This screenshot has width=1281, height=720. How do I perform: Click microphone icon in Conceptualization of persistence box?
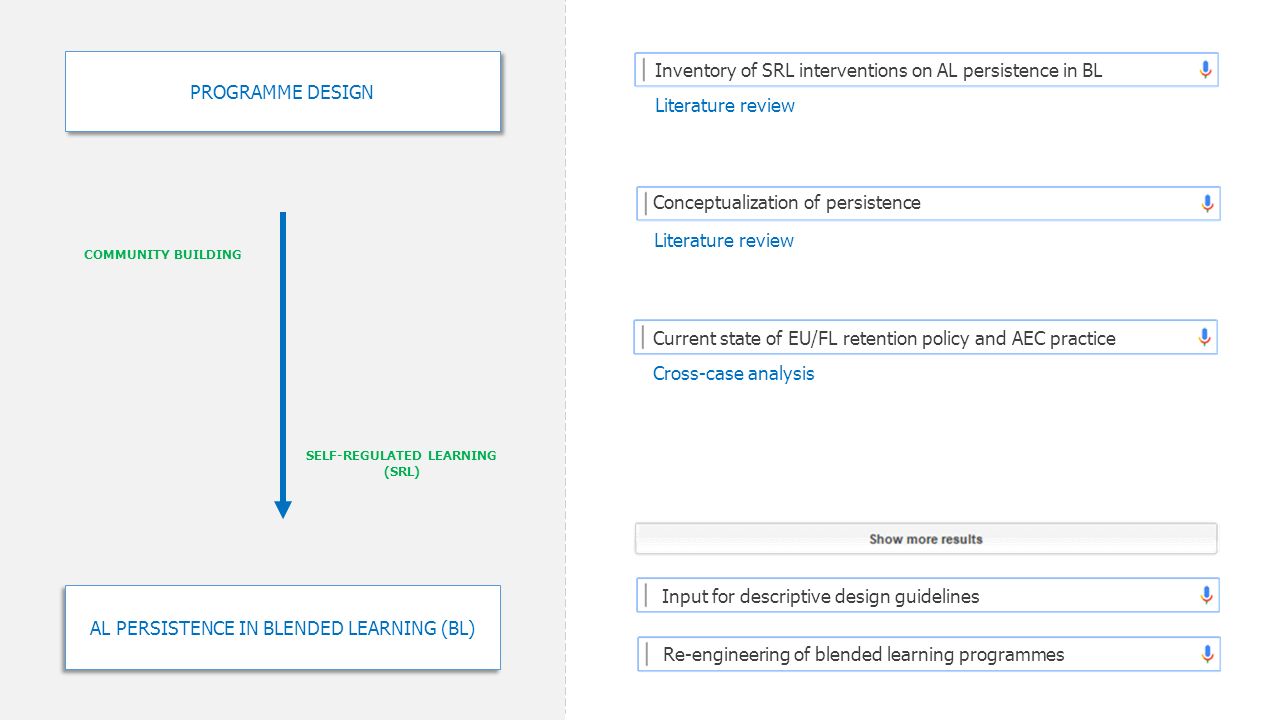1207,204
